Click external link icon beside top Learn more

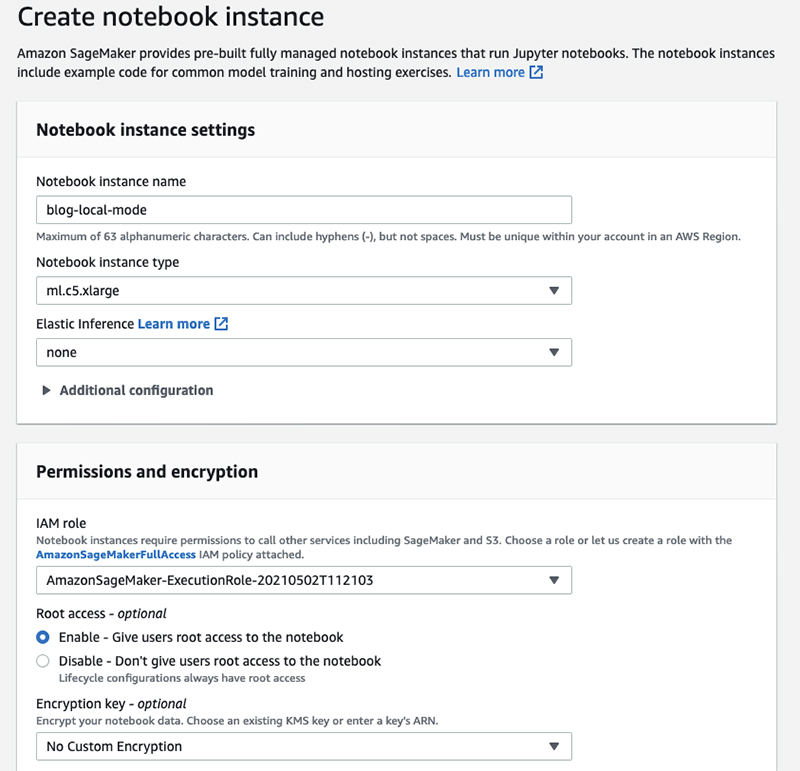[536, 72]
